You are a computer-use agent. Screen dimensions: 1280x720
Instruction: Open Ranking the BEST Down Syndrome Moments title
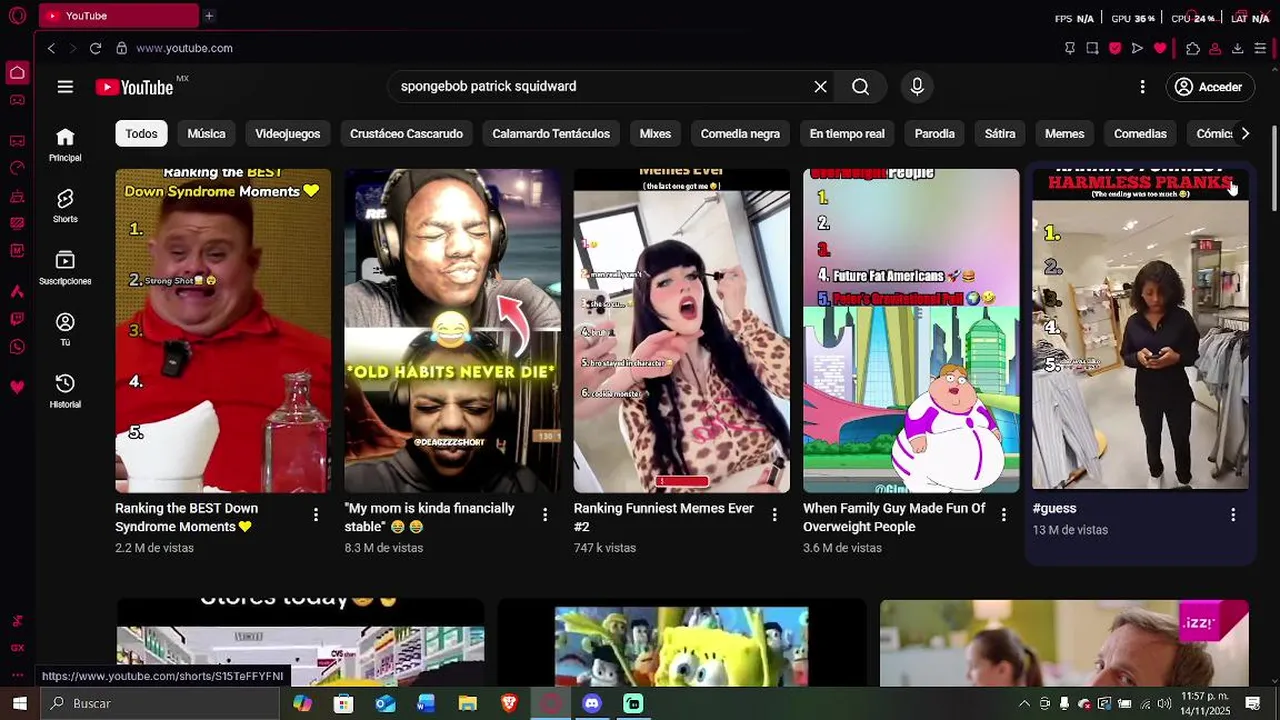[186, 517]
